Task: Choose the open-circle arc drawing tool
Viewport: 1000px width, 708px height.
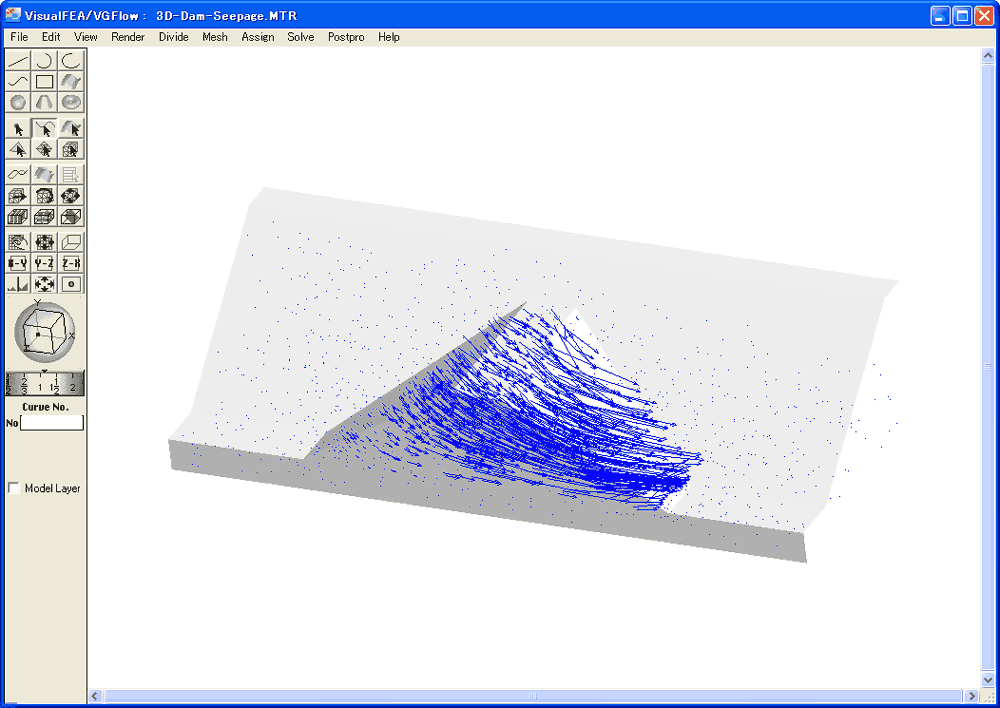Action: click(71, 61)
